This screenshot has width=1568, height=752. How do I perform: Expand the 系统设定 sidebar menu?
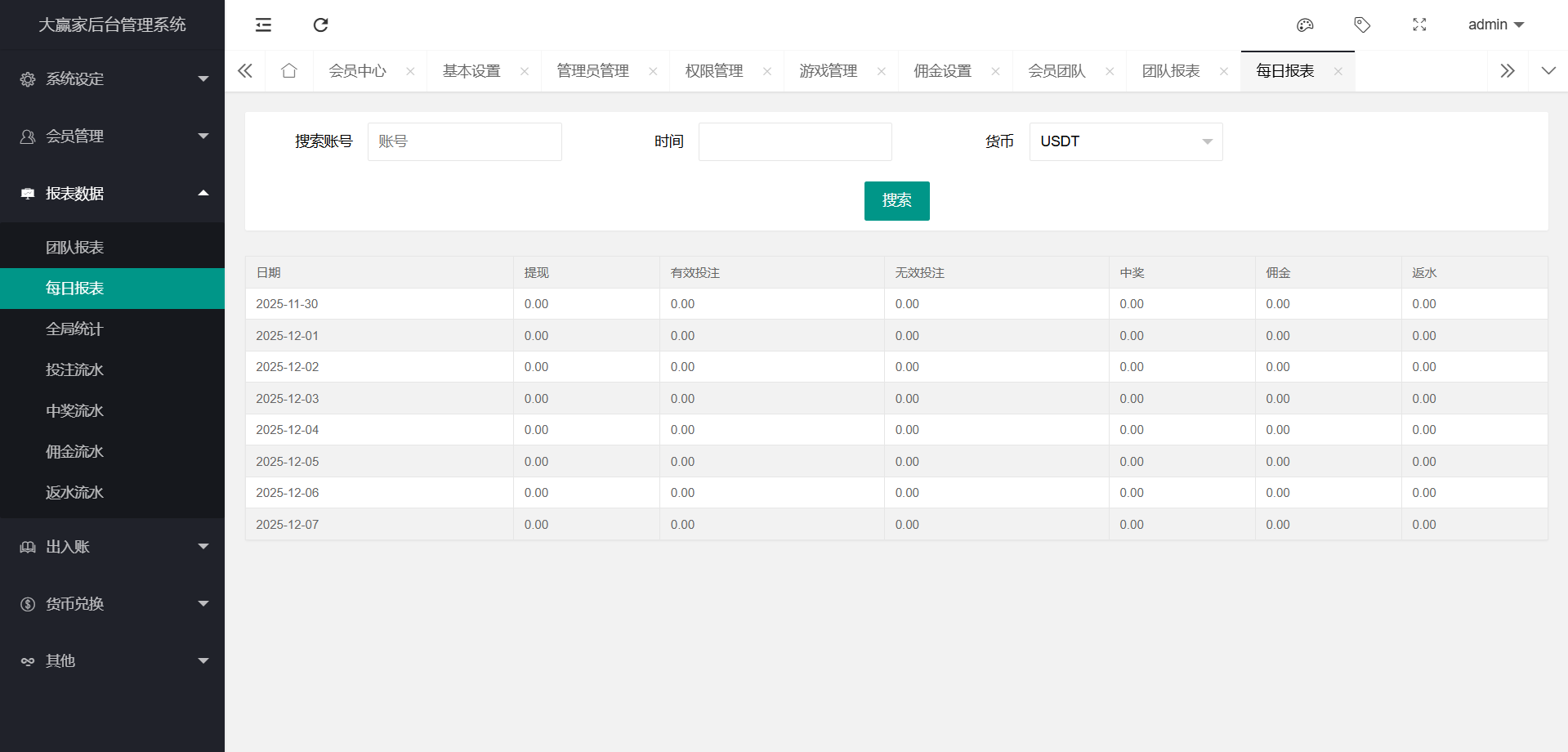(x=112, y=79)
